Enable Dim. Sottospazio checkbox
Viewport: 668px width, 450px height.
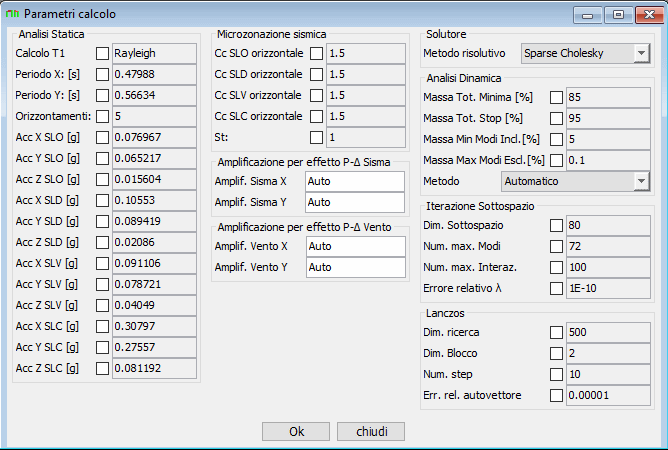[556, 225]
